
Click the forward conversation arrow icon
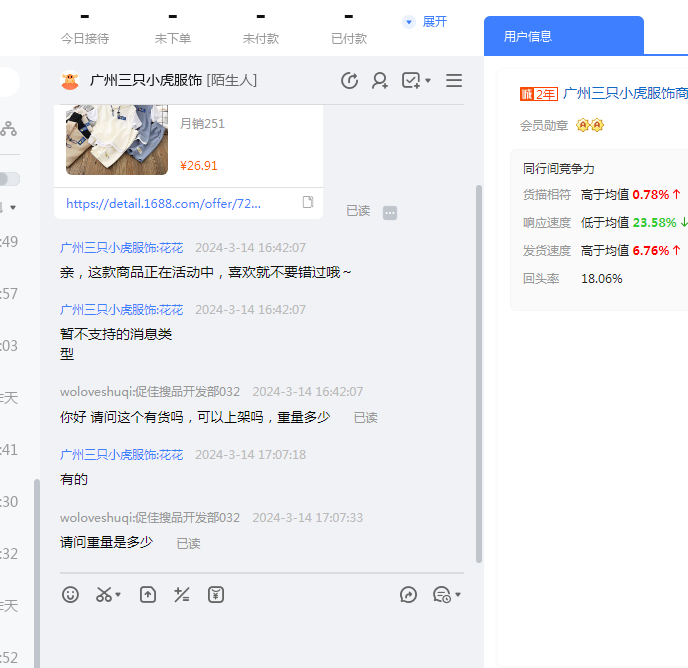(x=408, y=594)
